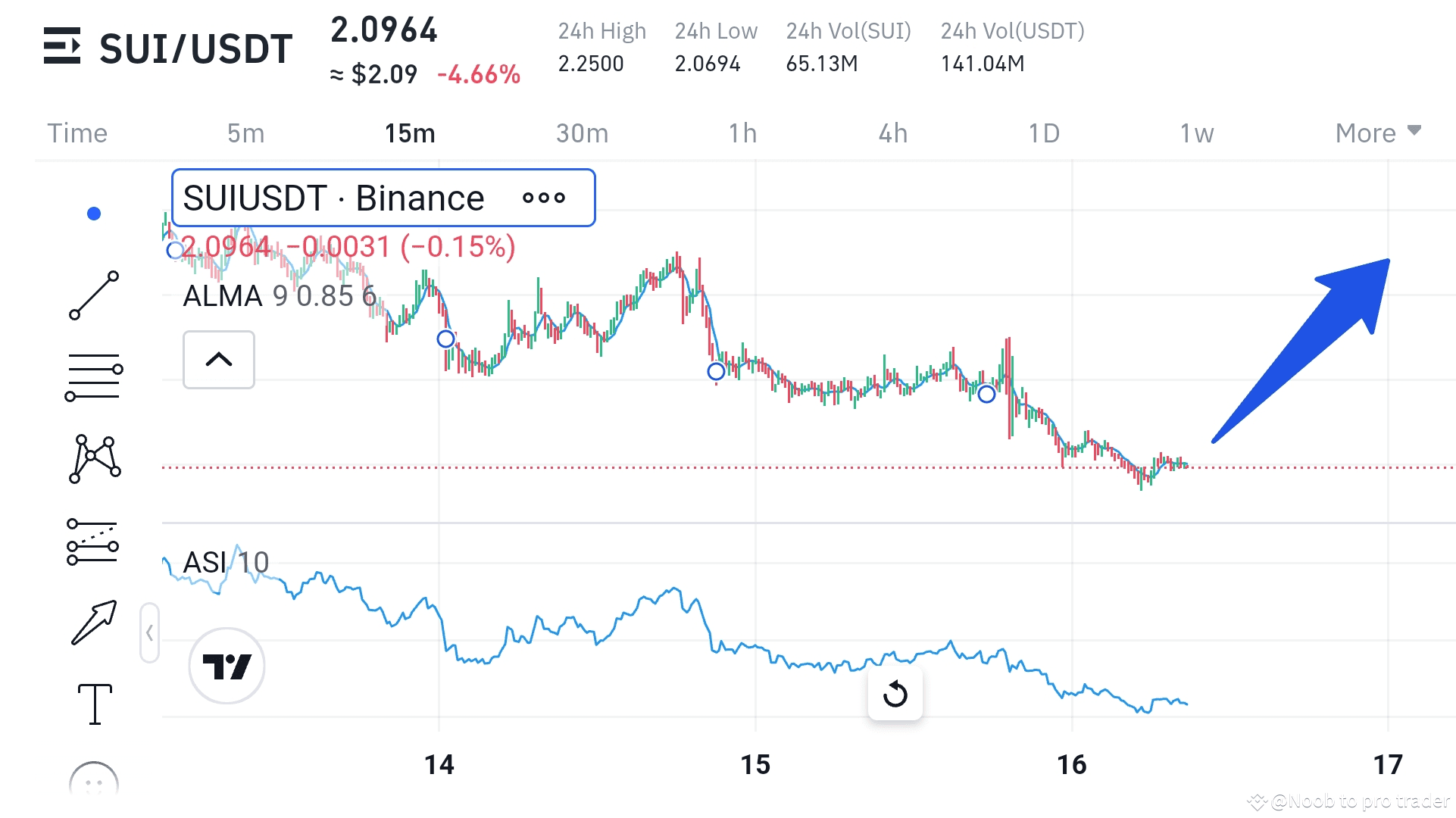Collapse indicator legend with up chevron
The height and width of the screenshot is (818, 1456).
(218, 359)
